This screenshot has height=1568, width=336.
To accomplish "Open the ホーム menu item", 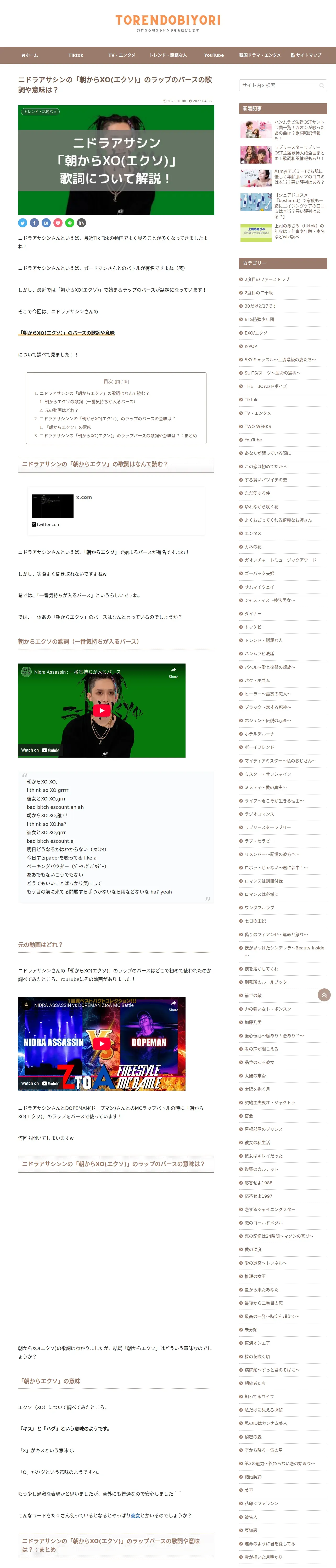I will tap(30, 55).
